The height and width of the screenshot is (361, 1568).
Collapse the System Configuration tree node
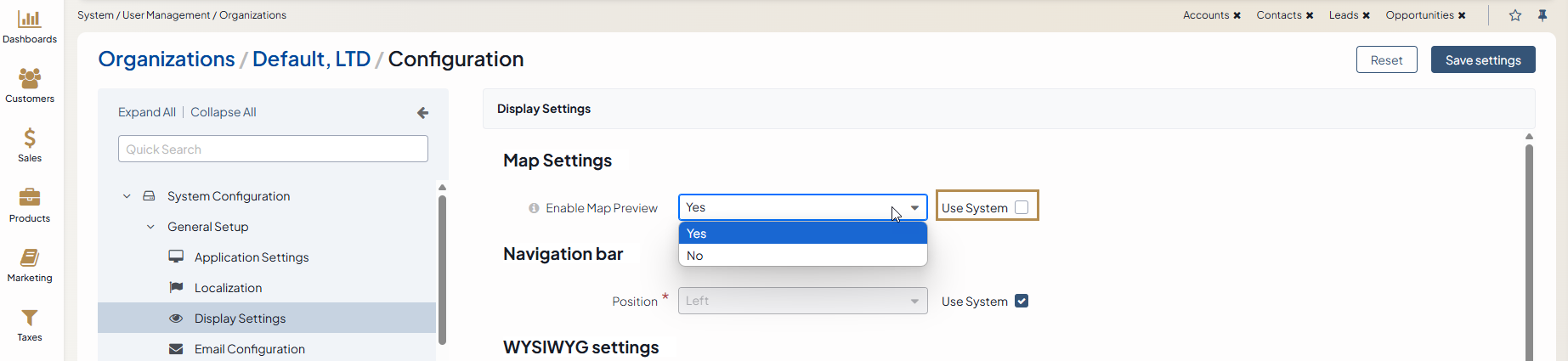[x=127, y=196]
